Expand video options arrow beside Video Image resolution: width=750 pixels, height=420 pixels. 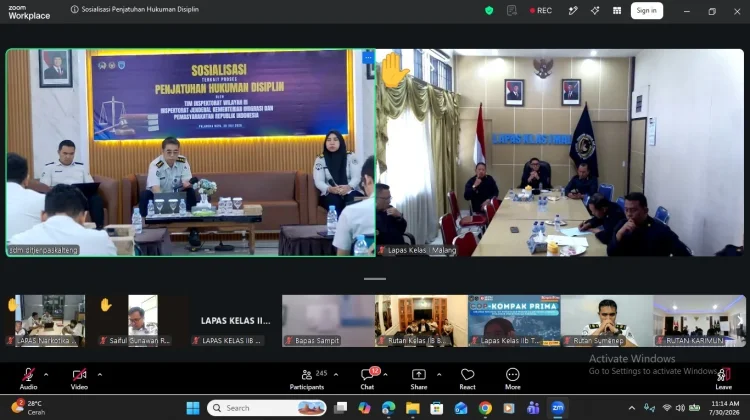pos(100,375)
